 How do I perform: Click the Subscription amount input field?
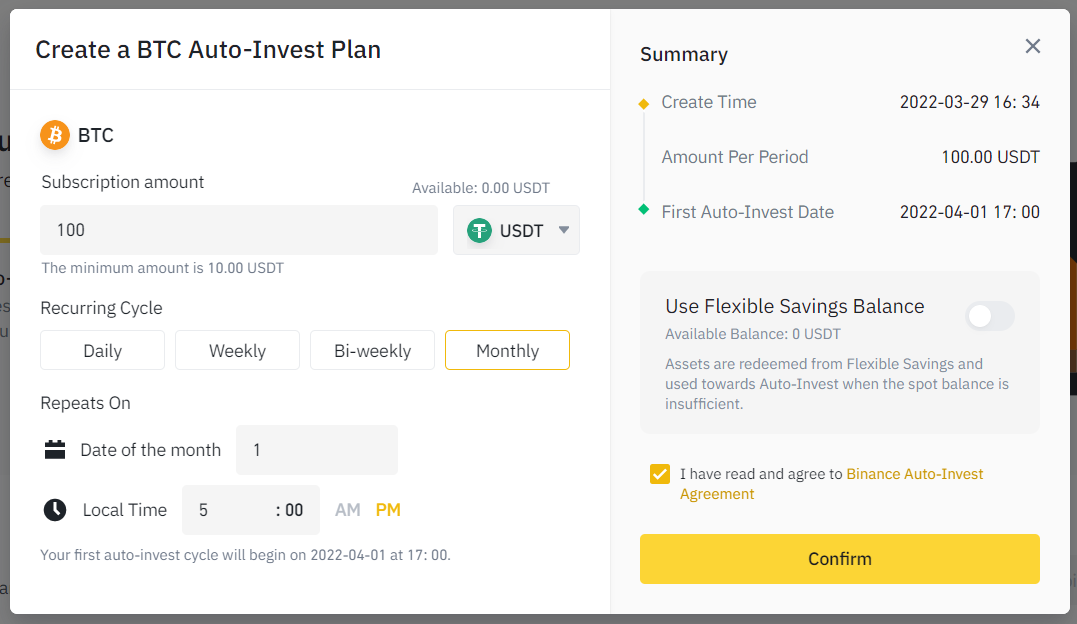click(238, 231)
